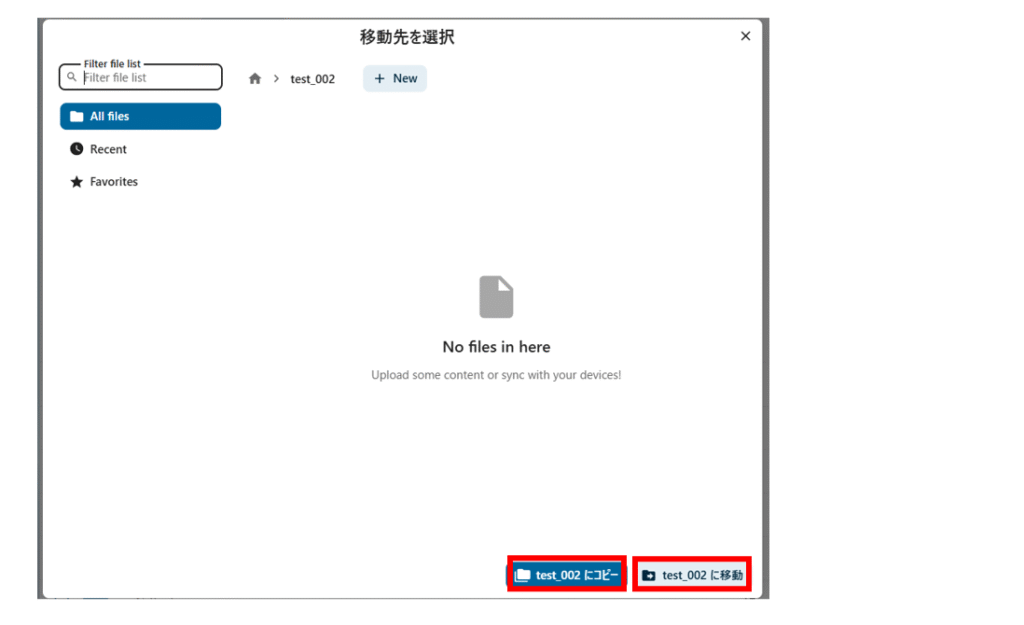Move to test_002 using the 'test_002 に移動' button
The width and height of the screenshot is (1024, 625).
[692, 575]
